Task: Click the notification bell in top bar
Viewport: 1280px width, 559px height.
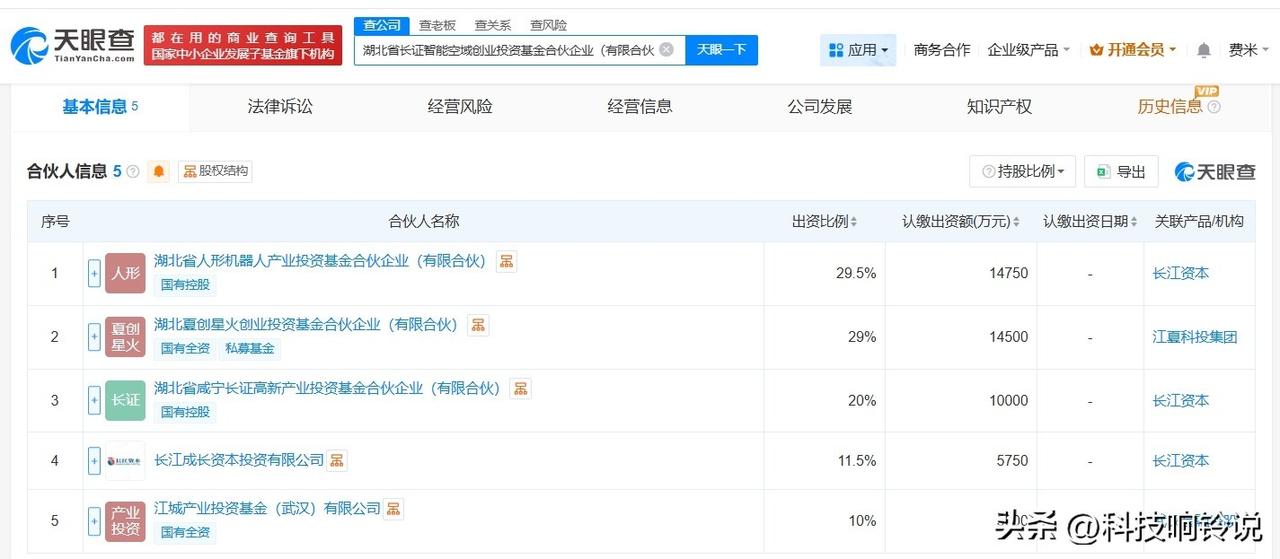Action: (1204, 49)
